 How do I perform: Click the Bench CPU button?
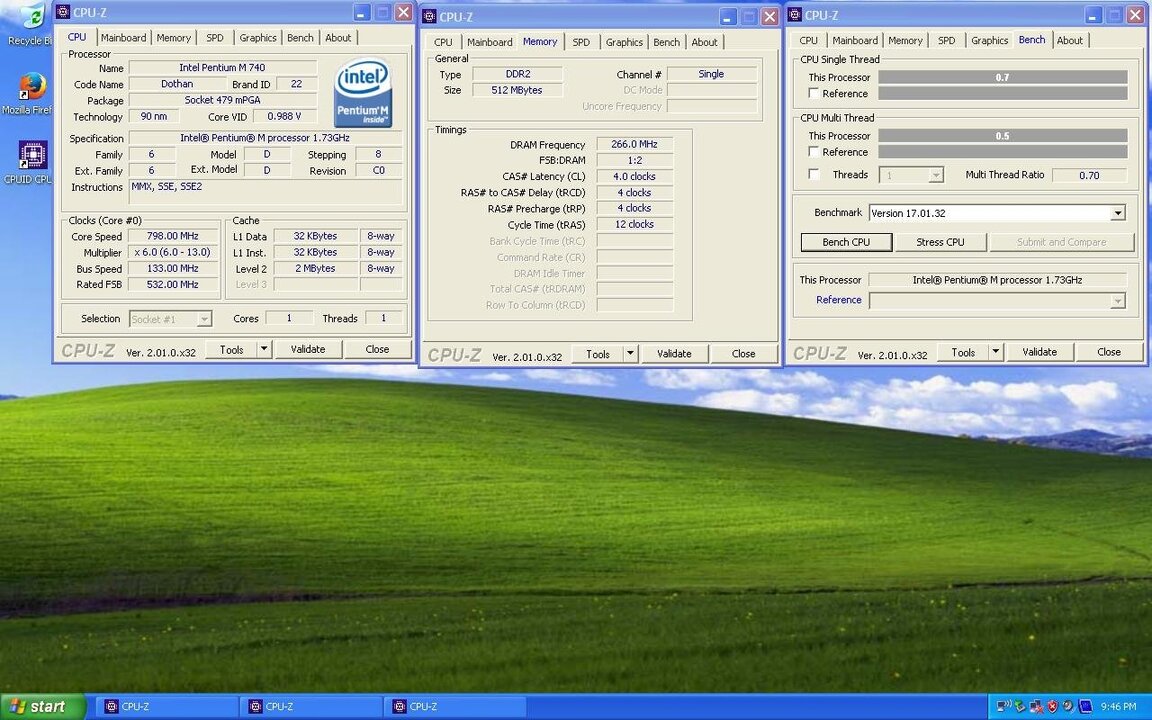846,242
